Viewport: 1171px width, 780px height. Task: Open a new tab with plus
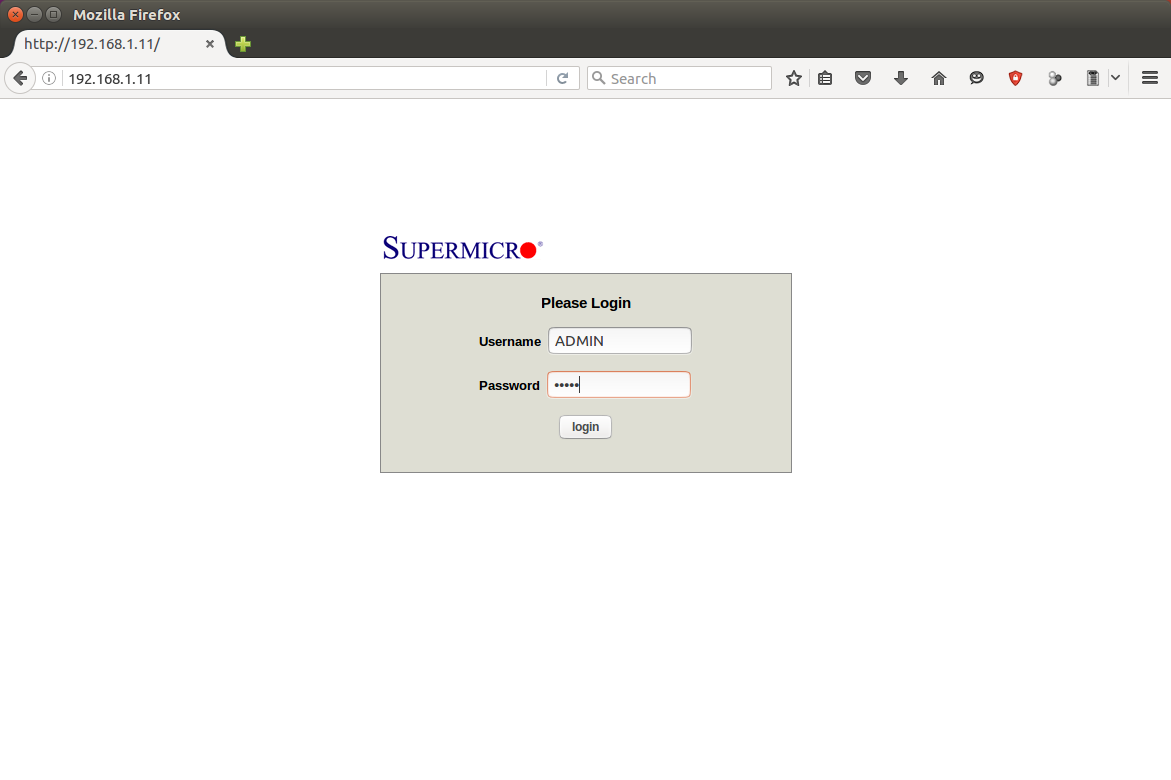click(x=243, y=44)
